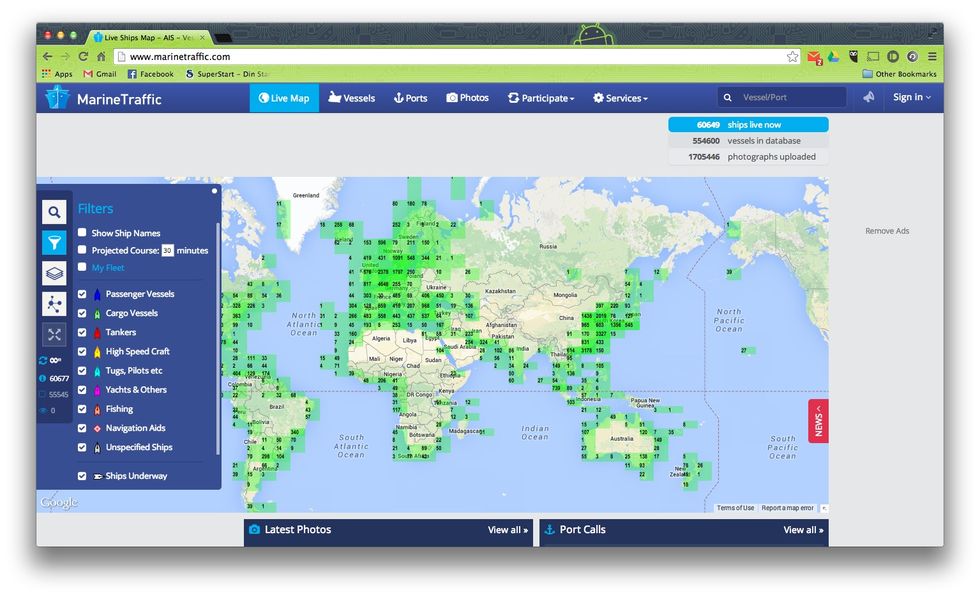The width and height of the screenshot is (980, 597).
Task: View all Latest Photos
Action: 507,530
